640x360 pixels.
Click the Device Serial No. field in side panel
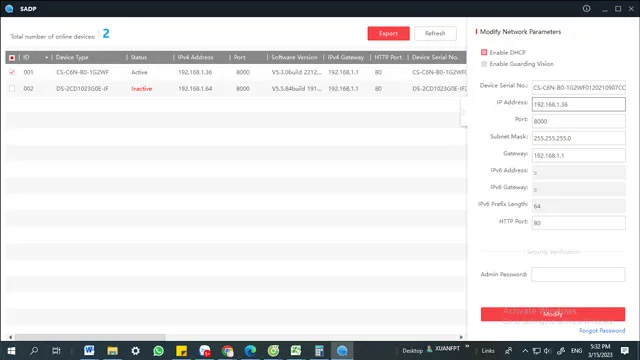pyautogui.click(x=578, y=87)
